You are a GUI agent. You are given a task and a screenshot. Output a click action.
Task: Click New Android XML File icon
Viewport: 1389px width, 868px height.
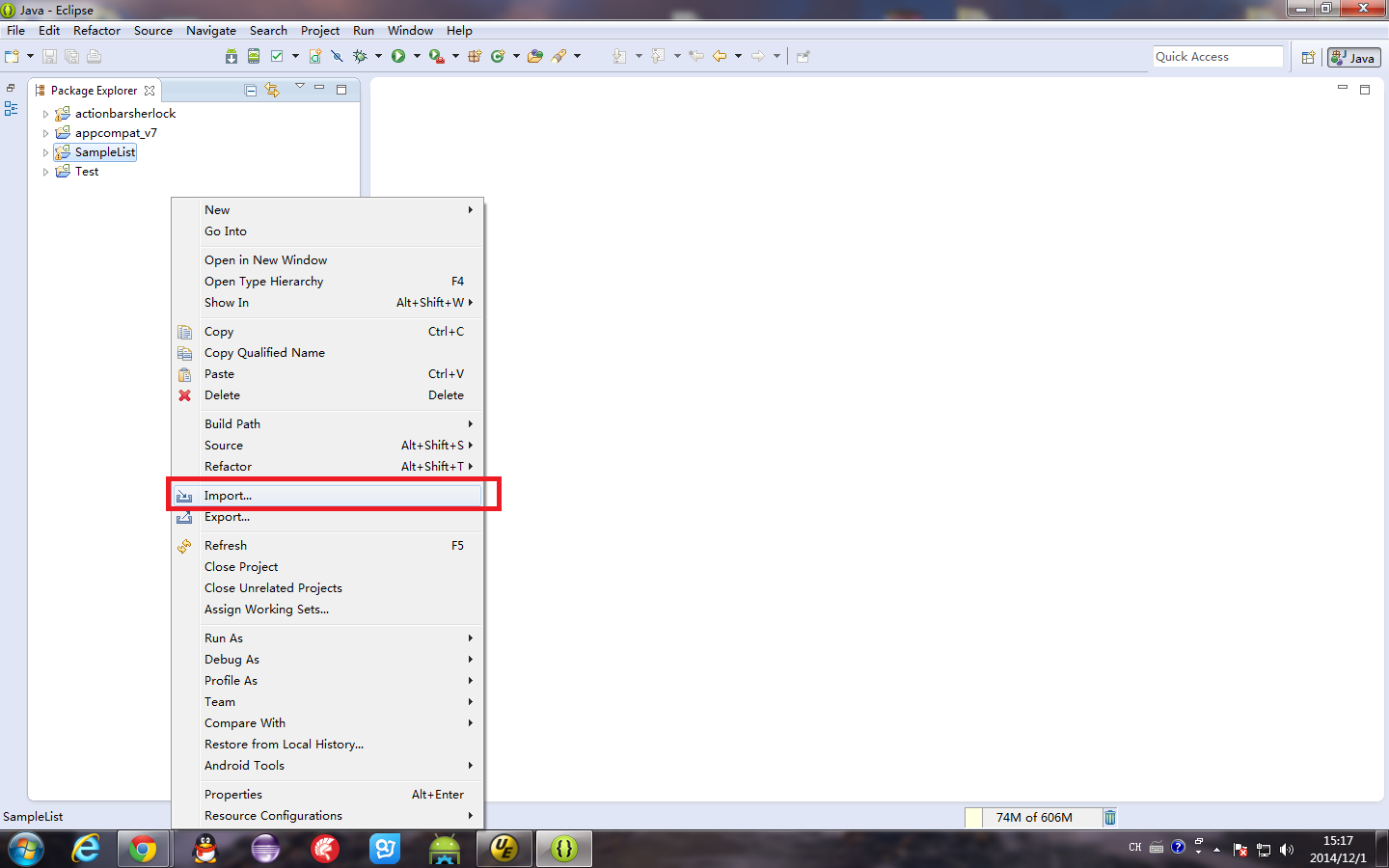click(x=315, y=56)
